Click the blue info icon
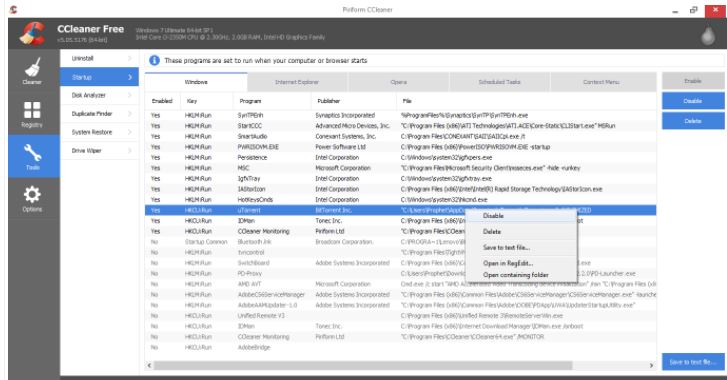 tap(154, 61)
